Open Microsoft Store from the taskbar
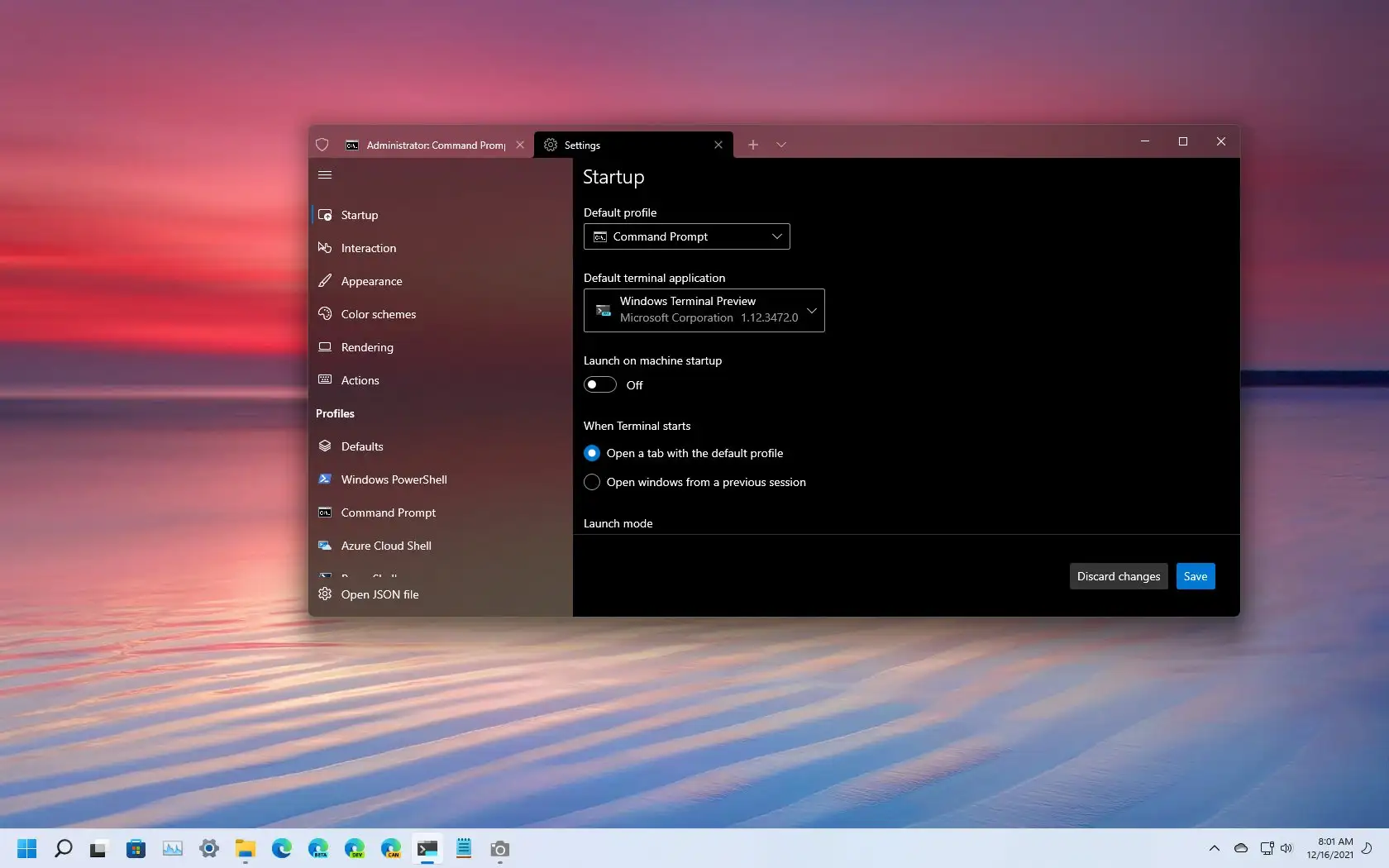The height and width of the screenshot is (868, 1389). [136, 849]
